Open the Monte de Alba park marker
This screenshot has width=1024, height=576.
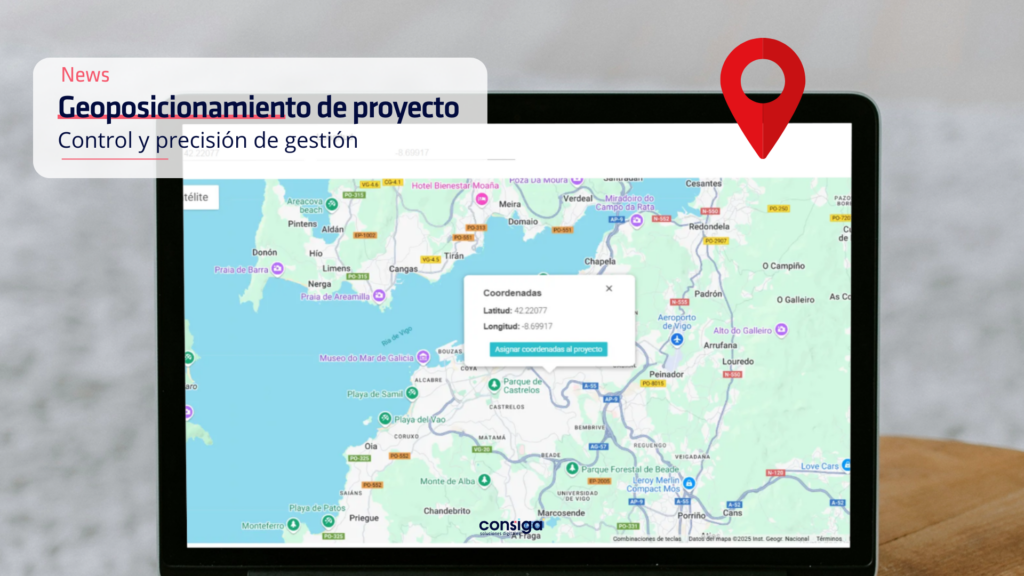tap(484, 481)
